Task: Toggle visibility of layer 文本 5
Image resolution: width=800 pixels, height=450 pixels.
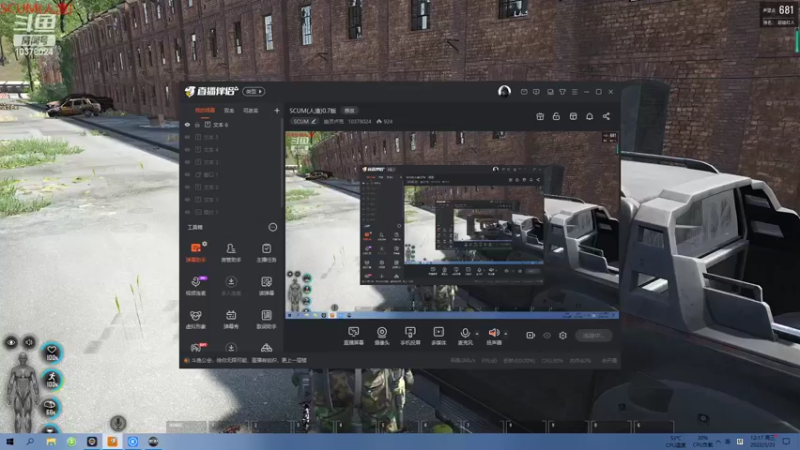Action: tap(187, 137)
